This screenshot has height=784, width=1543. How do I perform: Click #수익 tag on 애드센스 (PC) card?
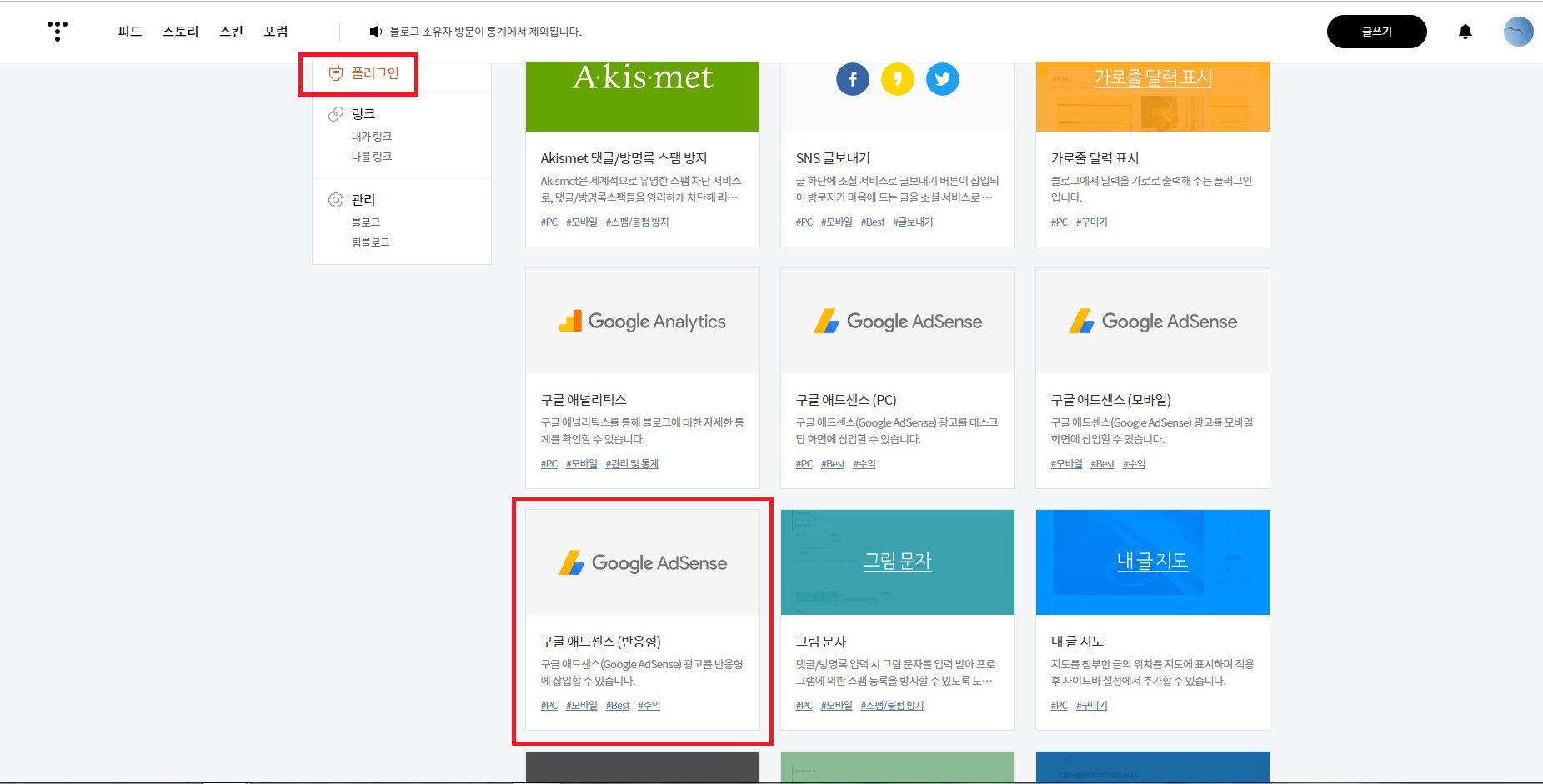(x=864, y=464)
